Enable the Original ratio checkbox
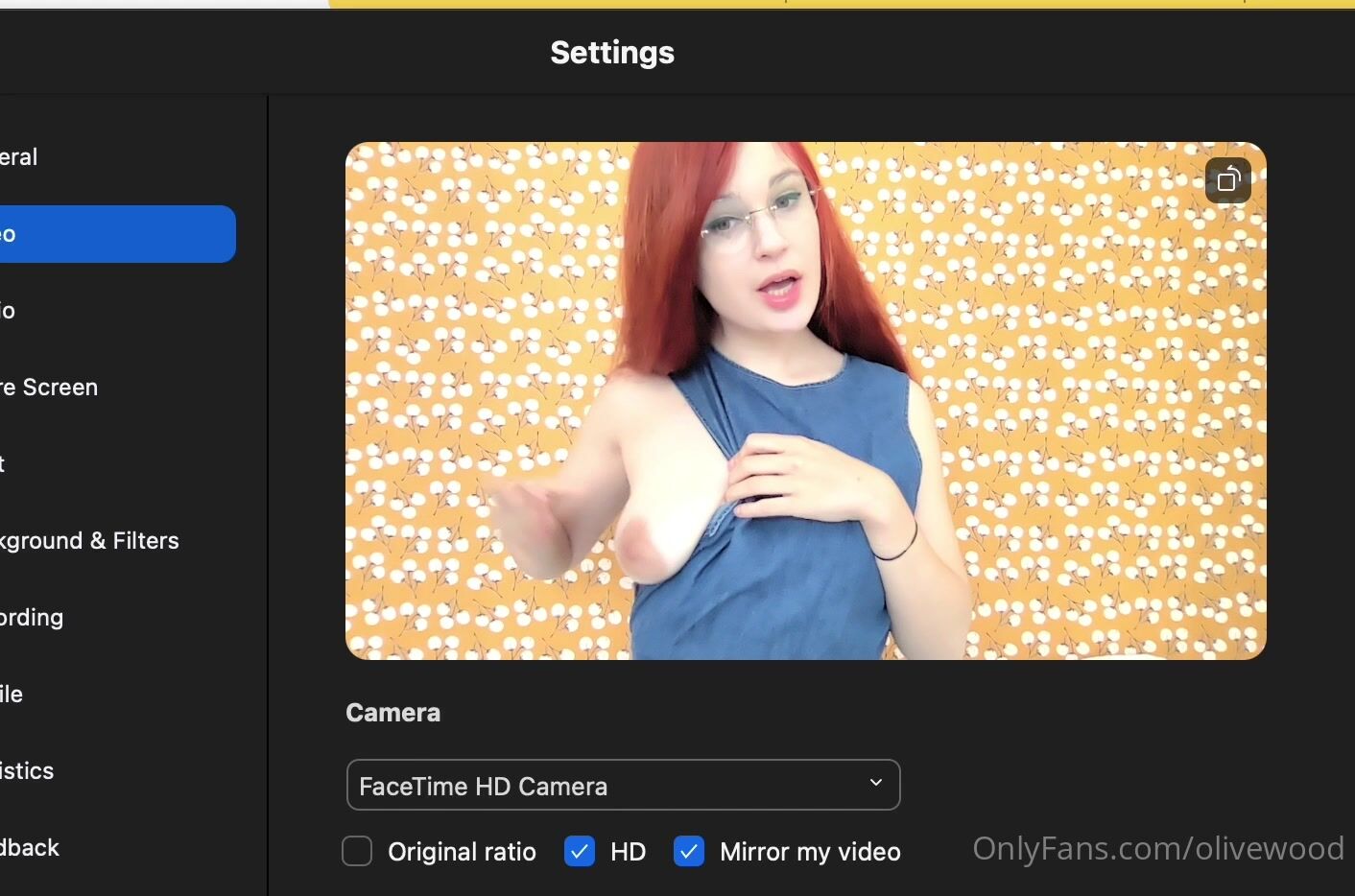The height and width of the screenshot is (896, 1355). [357, 851]
